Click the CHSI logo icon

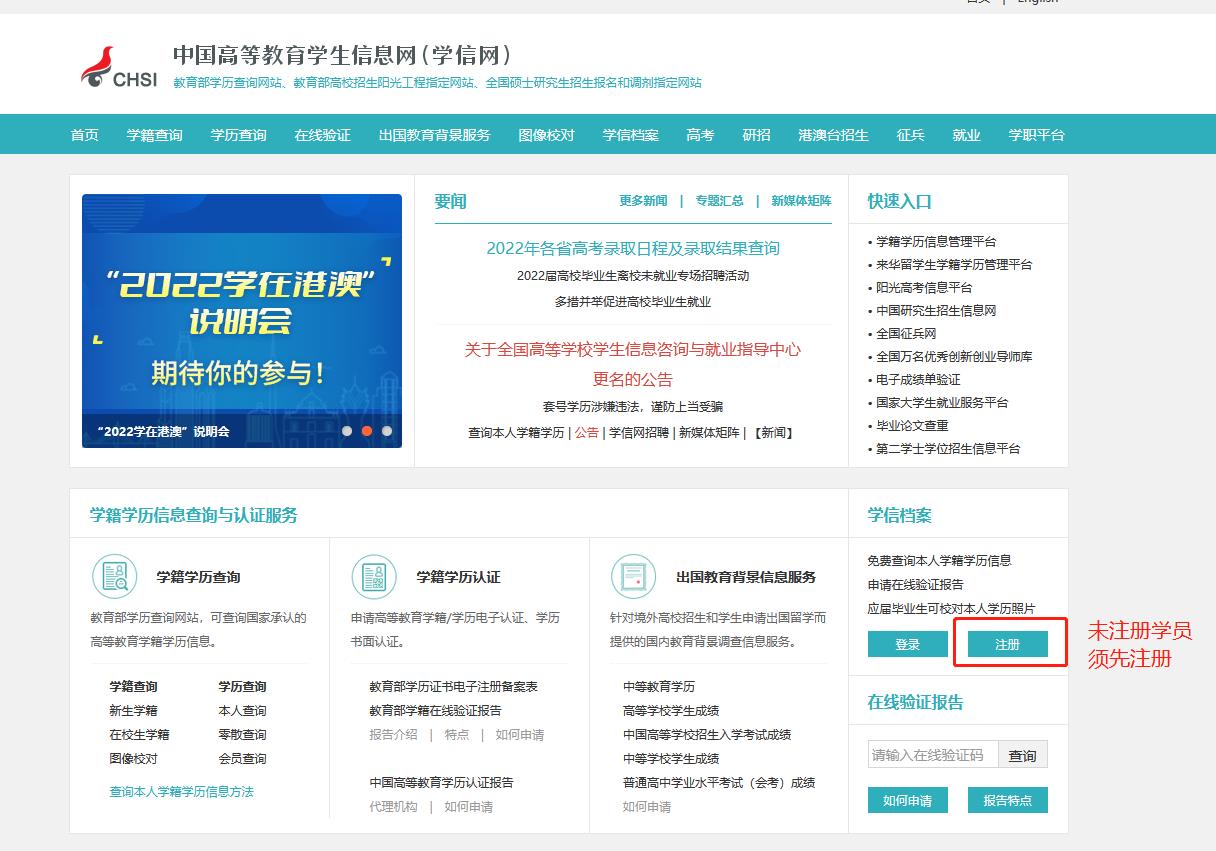pos(119,68)
